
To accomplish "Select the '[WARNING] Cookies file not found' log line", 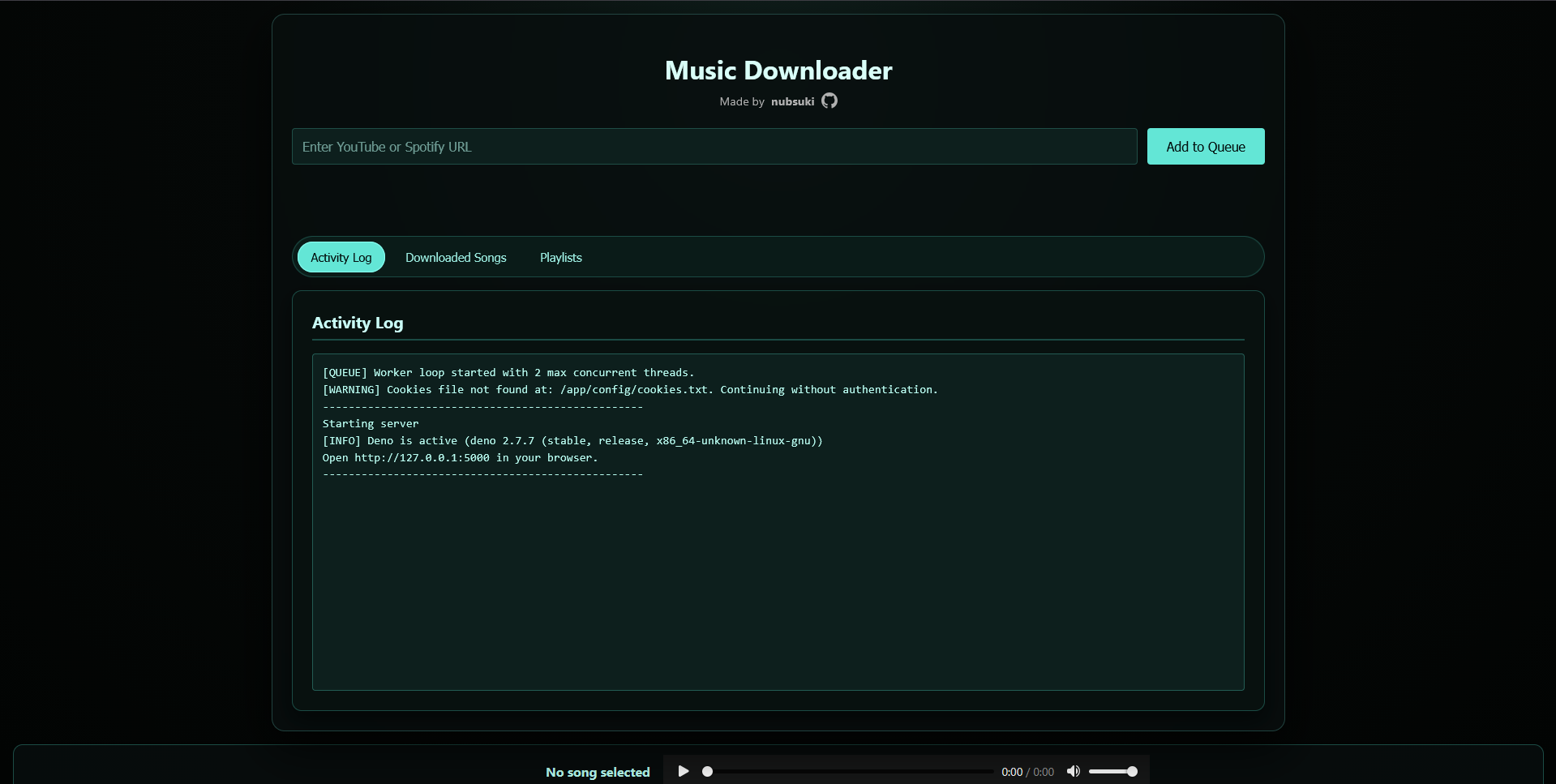I will (630, 390).
